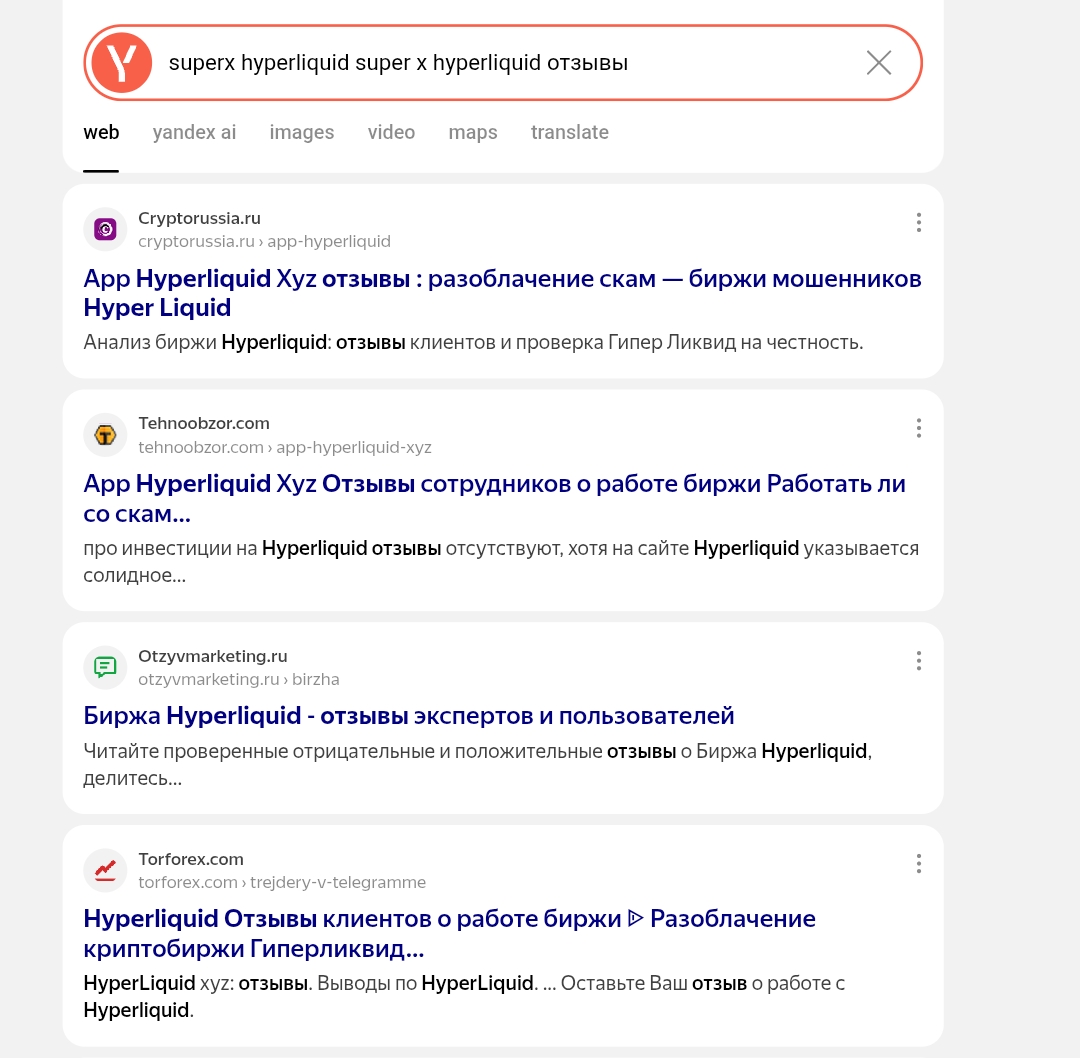1080x1058 pixels.
Task: Select the translate tab
Action: coord(569,132)
